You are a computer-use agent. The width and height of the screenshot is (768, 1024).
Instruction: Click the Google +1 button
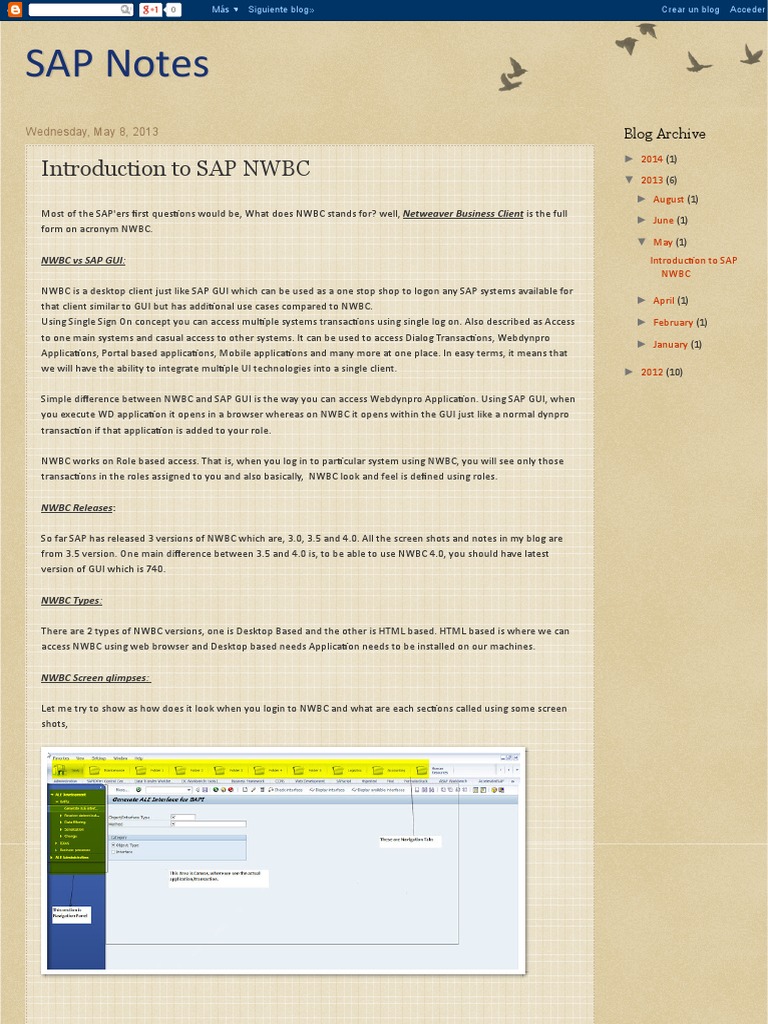point(151,10)
